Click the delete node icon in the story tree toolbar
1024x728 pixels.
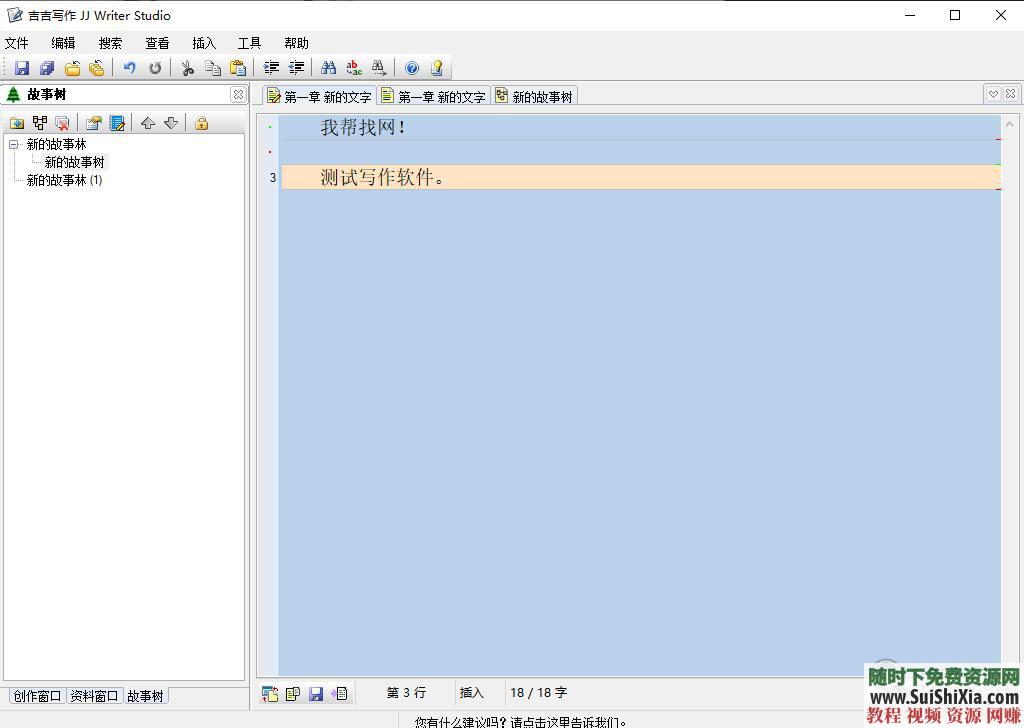(62, 122)
